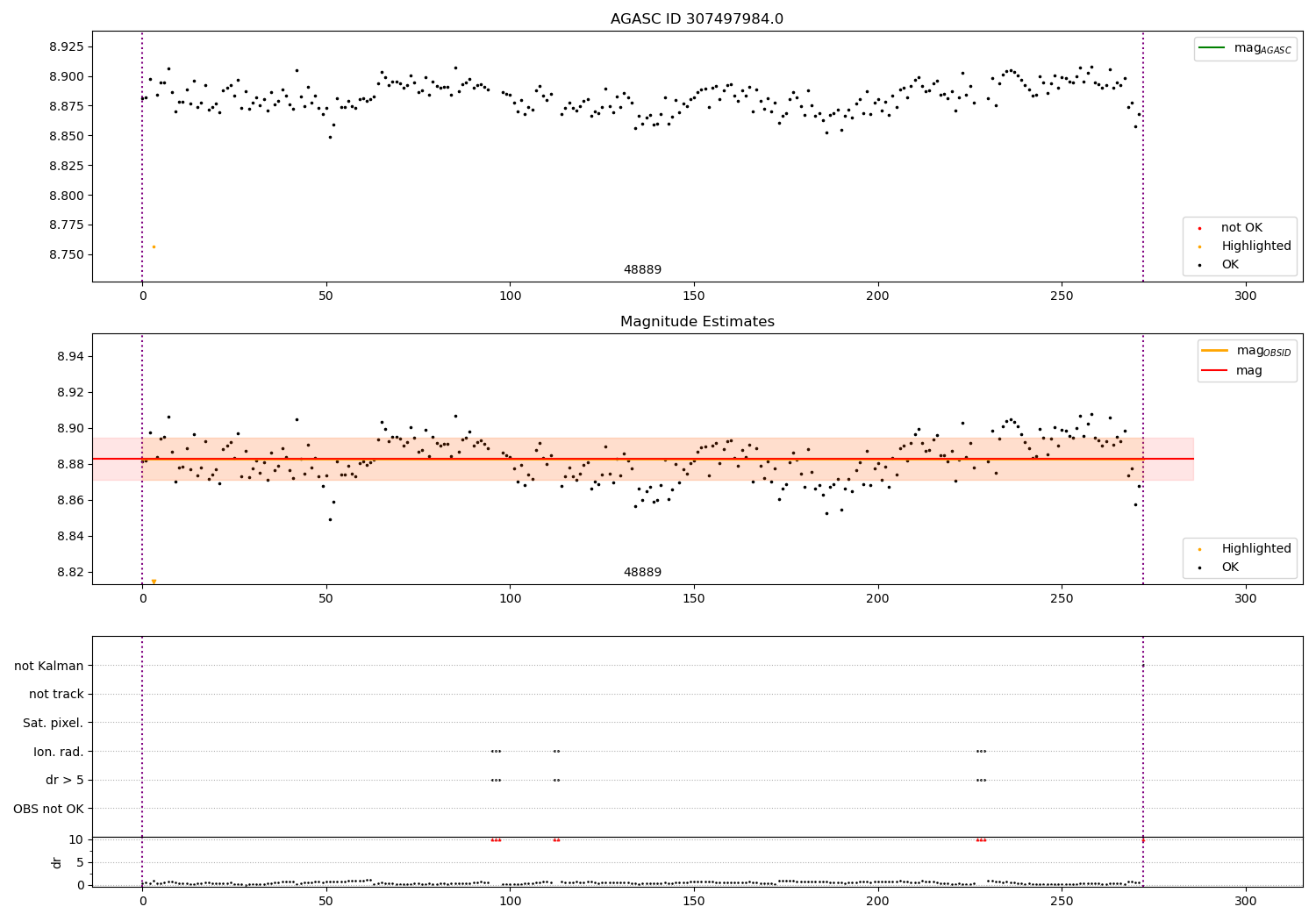Click '100' on the Magnitude Estimates x-axis
1316x921 pixels.
tap(510, 599)
